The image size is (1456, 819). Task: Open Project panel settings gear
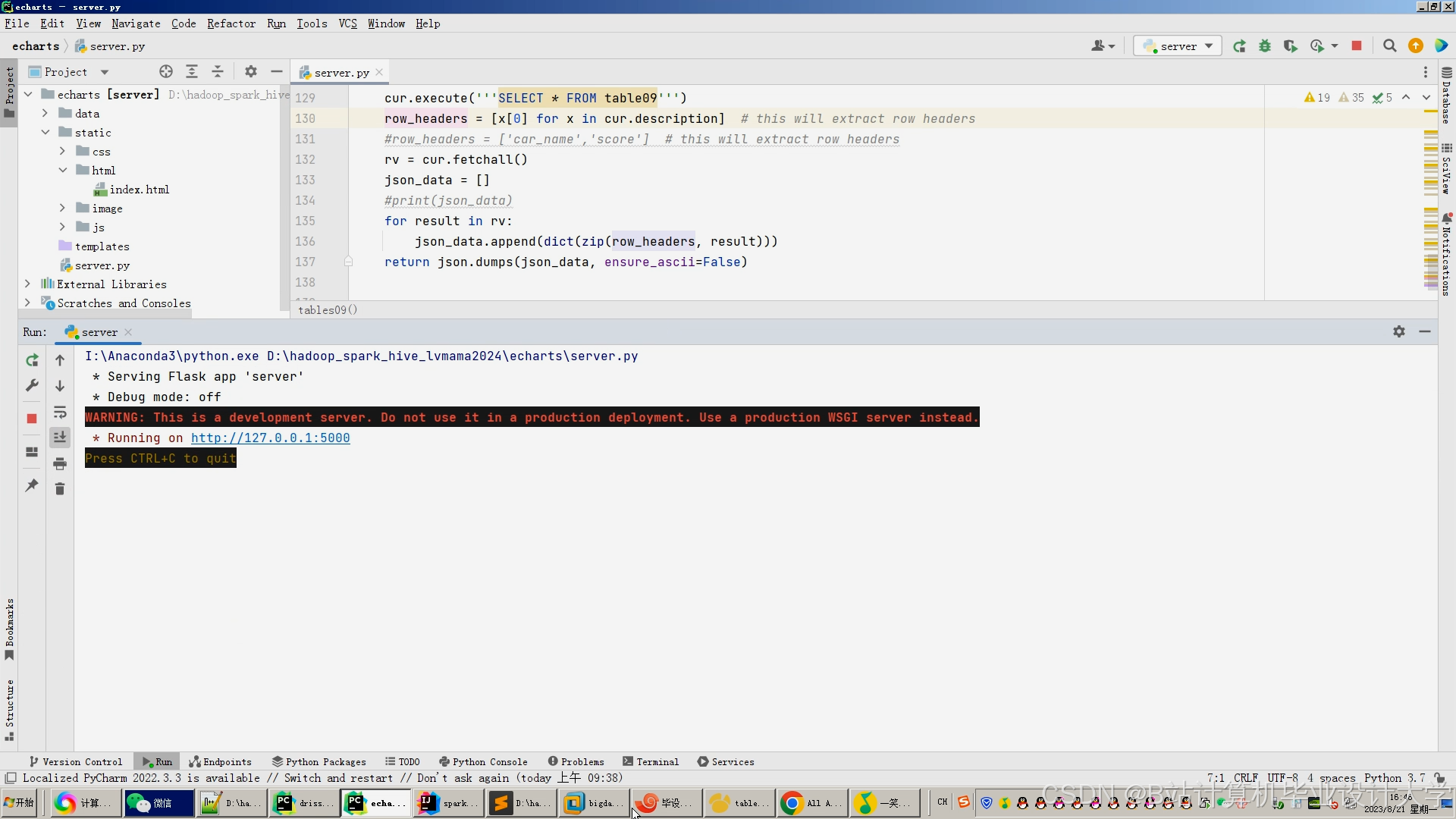[x=251, y=72]
